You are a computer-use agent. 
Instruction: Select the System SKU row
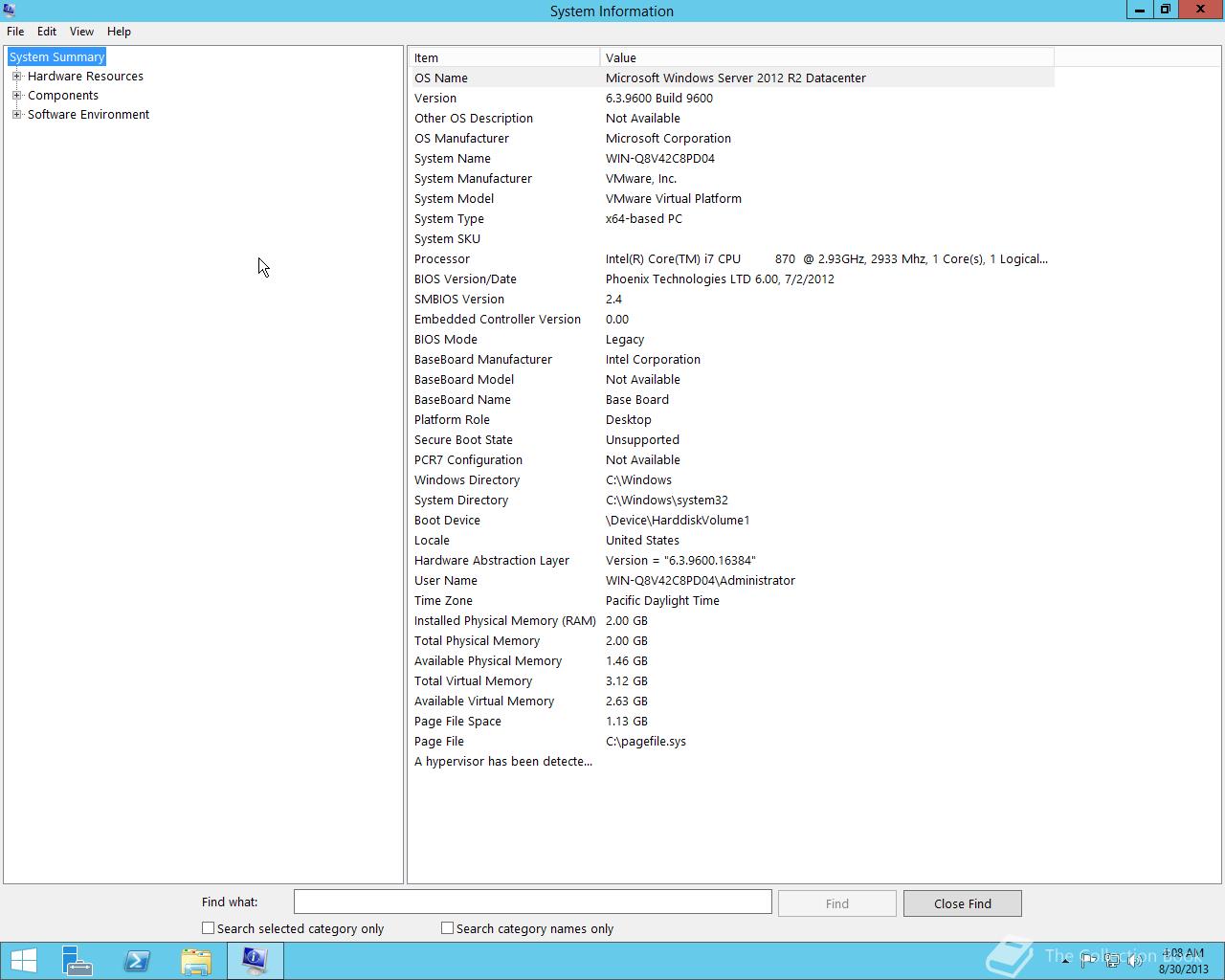(x=732, y=238)
